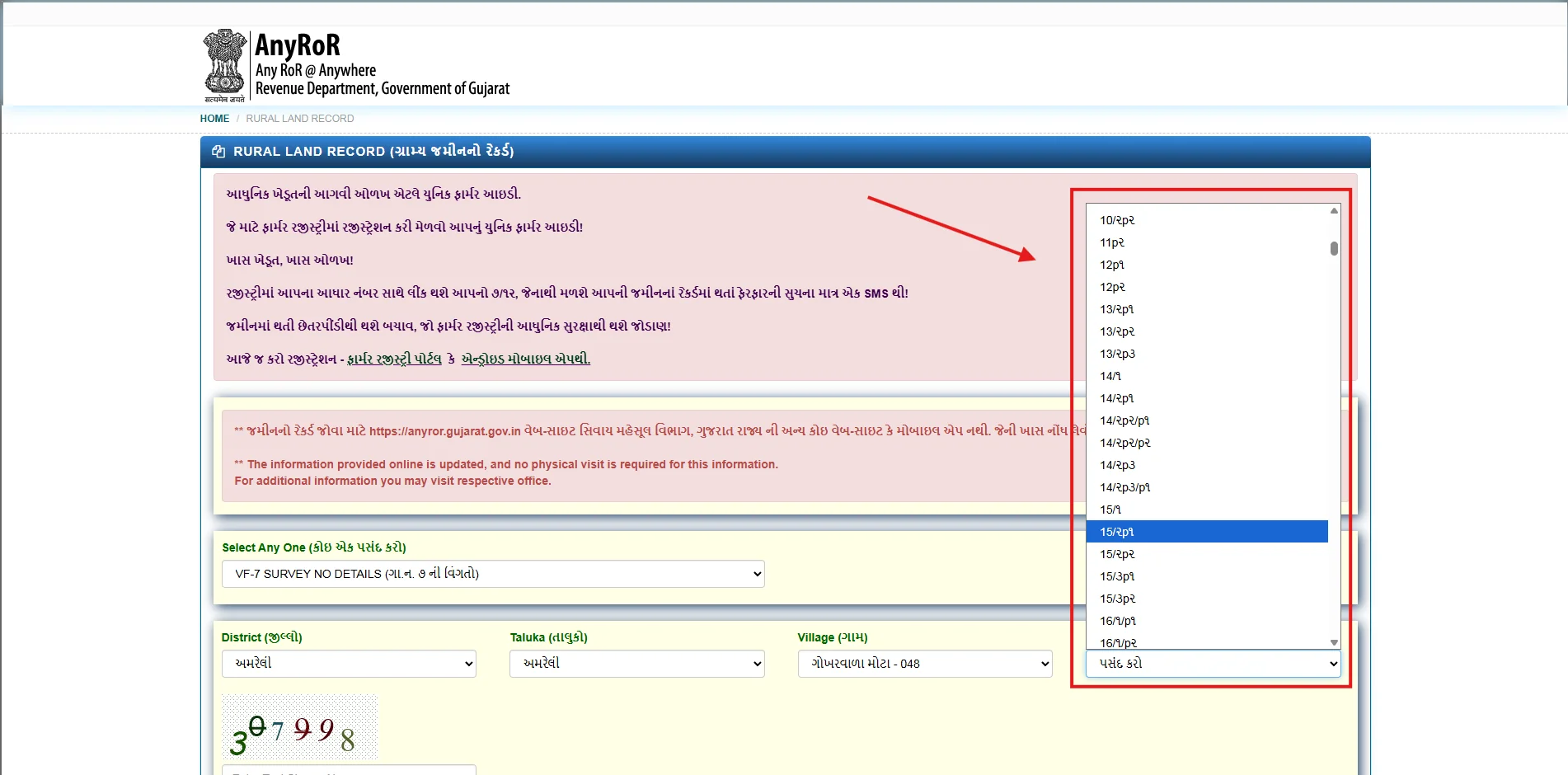Click the scroll-up arrow in survey number list
The image size is (1568, 775).
(1333, 211)
